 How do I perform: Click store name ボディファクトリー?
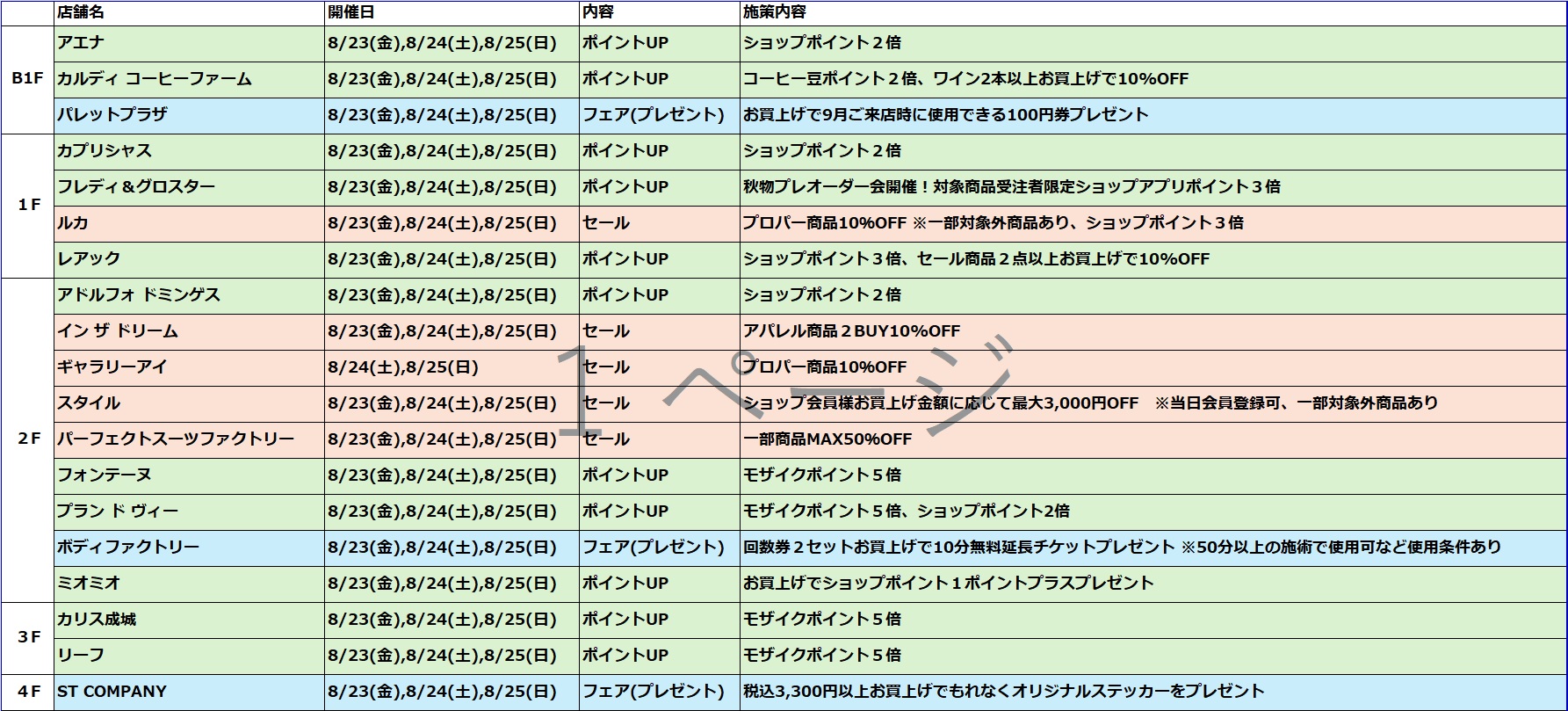click(128, 548)
